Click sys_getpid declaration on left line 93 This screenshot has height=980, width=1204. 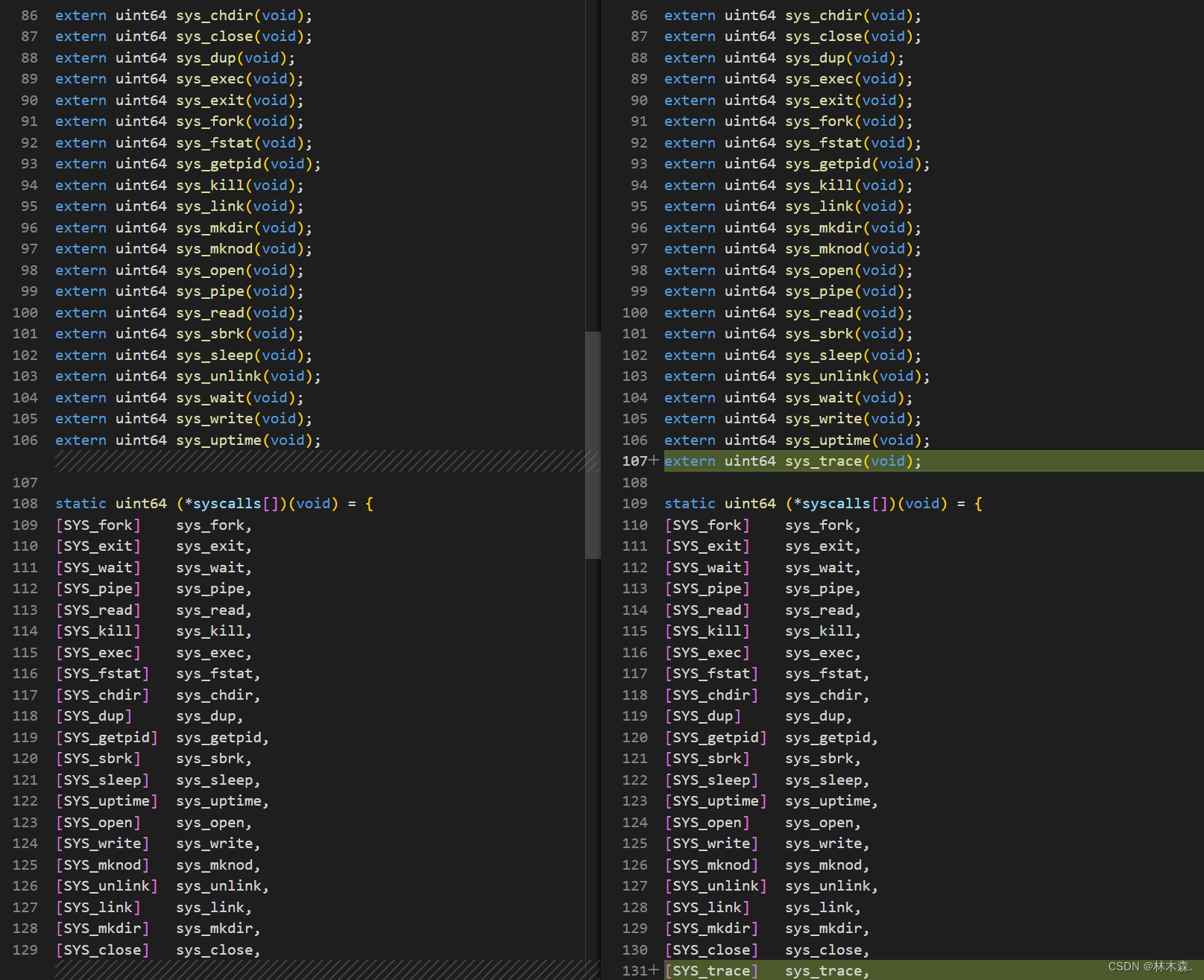[x=188, y=164]
